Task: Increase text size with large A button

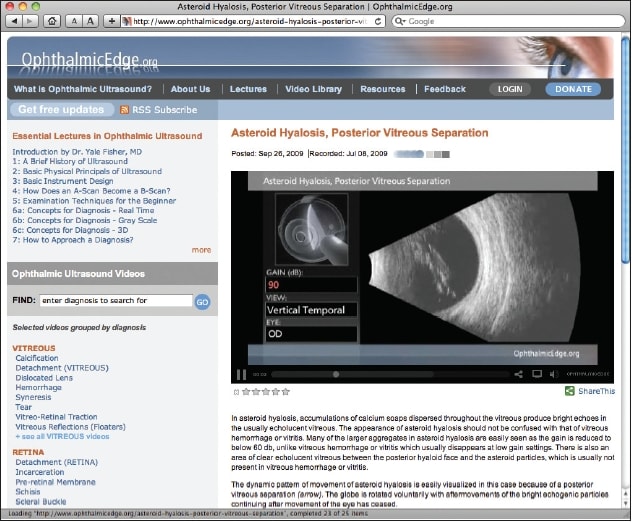Action: click(90, 21)
